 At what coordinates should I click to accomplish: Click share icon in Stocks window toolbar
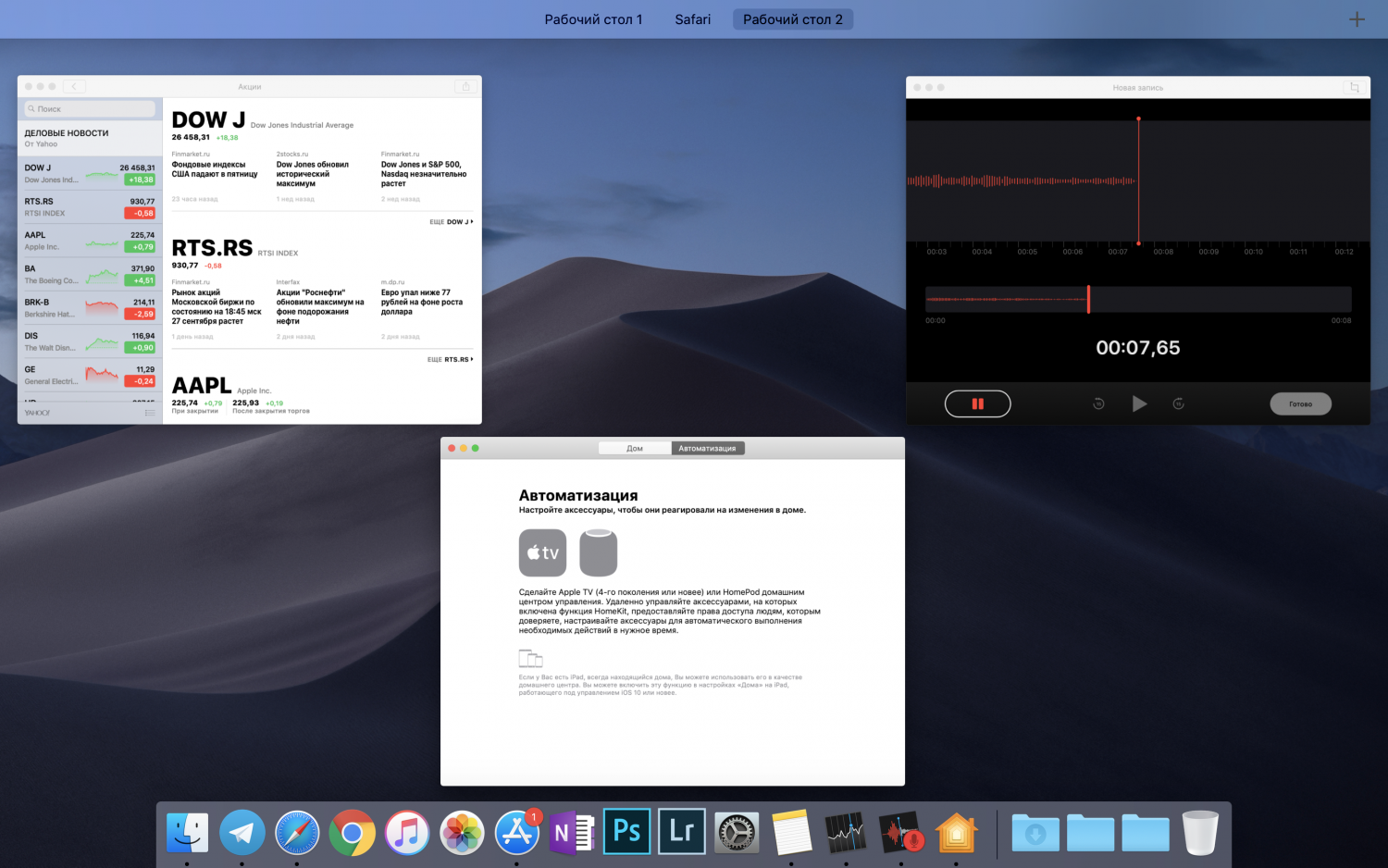(x=465, y=86)
